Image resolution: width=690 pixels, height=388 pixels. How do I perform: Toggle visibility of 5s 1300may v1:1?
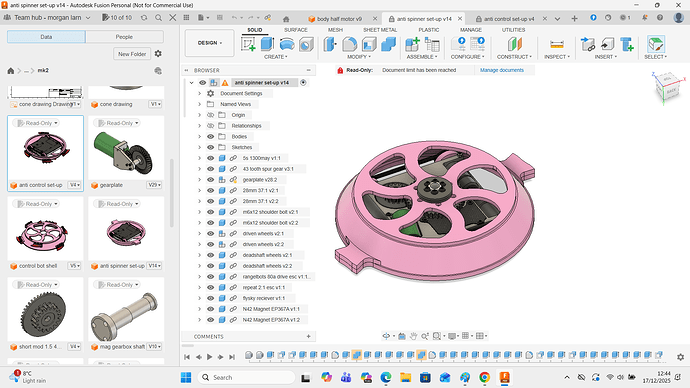[x=211, y=158]
